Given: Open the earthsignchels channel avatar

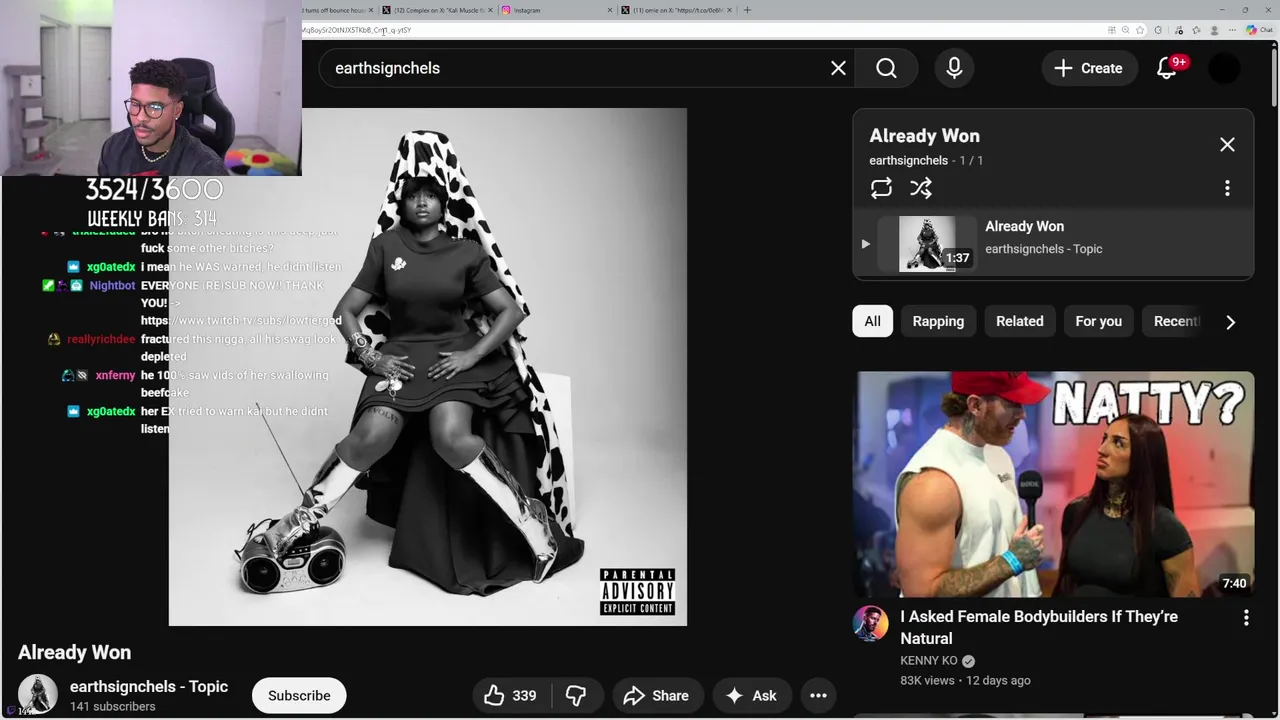Looking at the screenshot, I should [x=38, y=695].
